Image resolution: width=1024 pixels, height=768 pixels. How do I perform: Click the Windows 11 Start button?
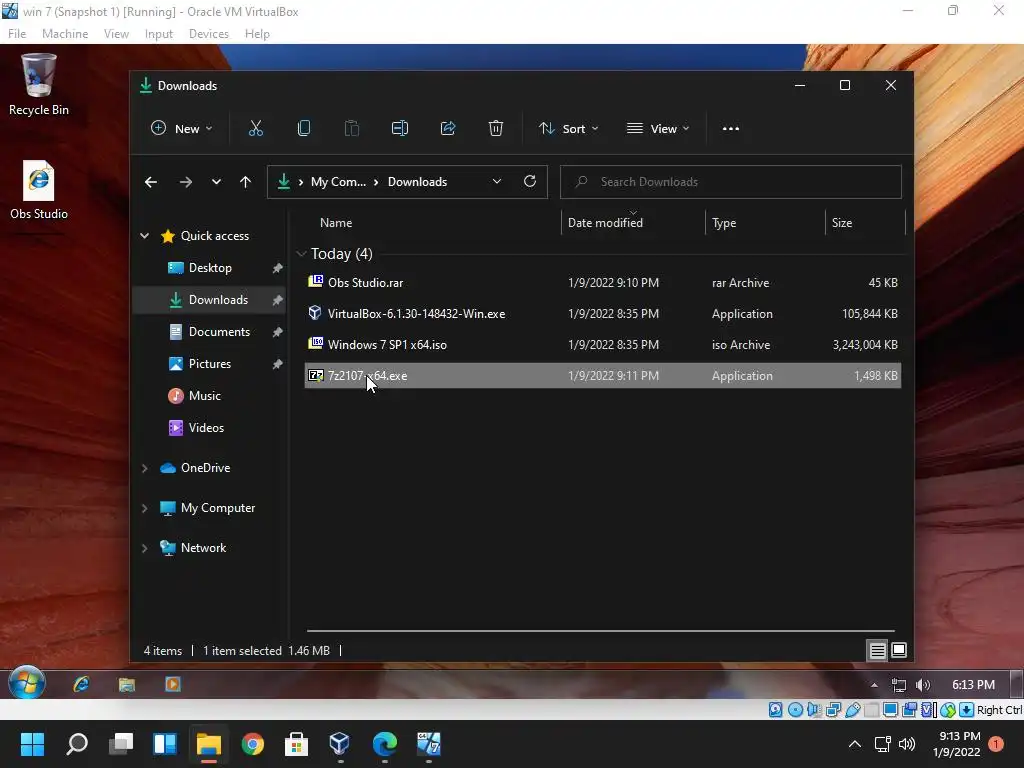32,744
